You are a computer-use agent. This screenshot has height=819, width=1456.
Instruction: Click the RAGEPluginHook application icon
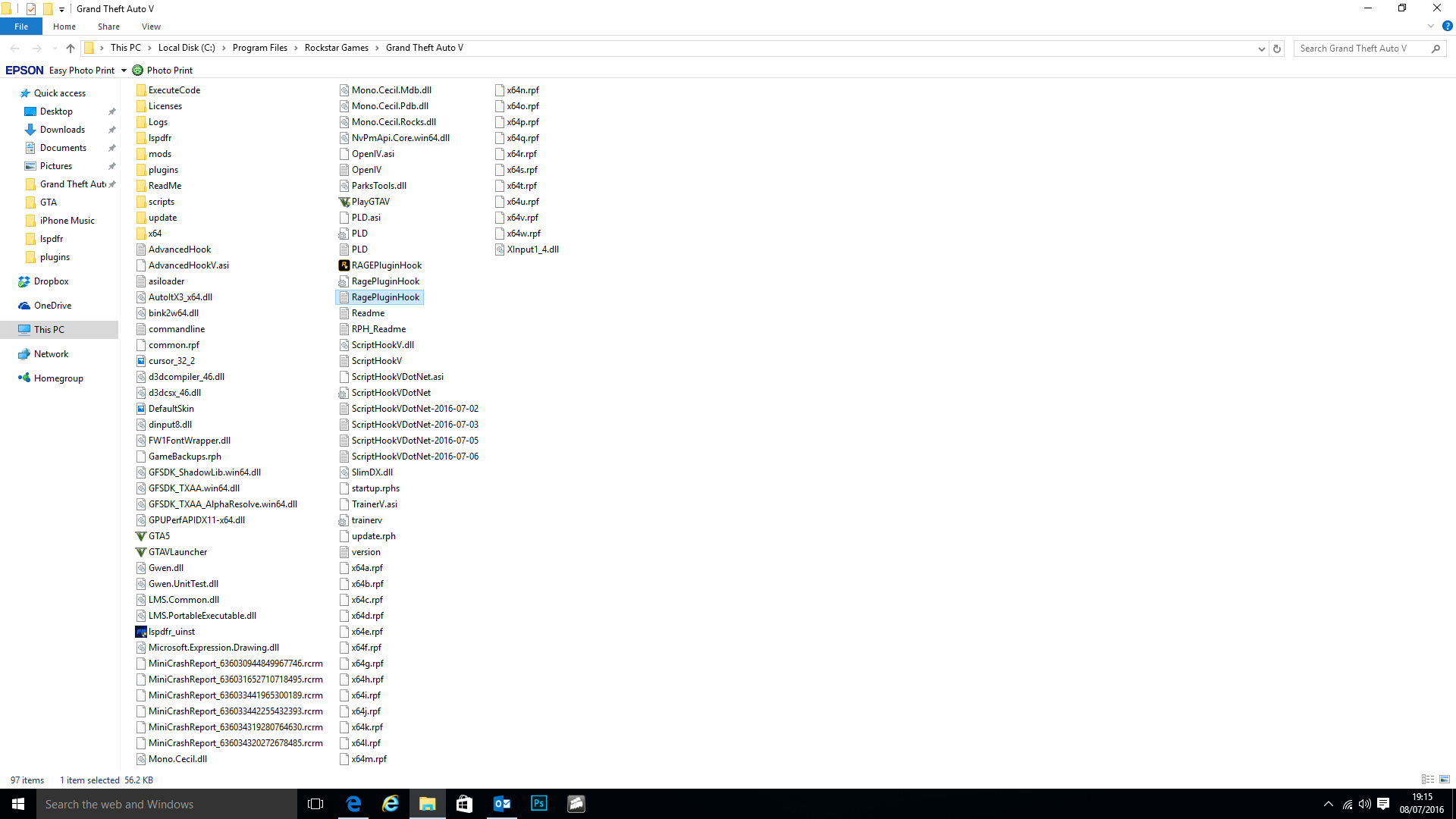pyautogui.click(x=344, y=265)
